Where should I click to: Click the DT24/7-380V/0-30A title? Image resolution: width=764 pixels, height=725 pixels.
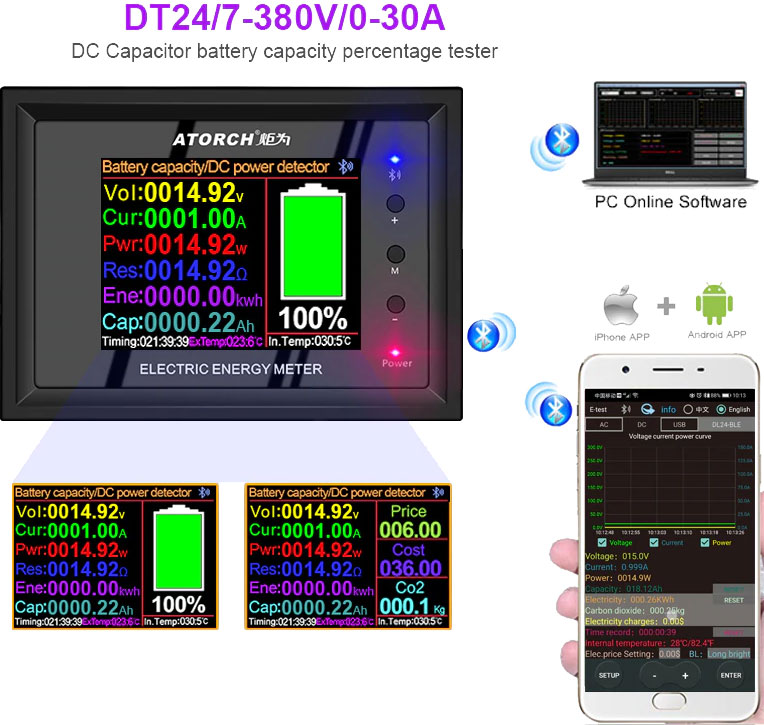(x=285, y=18)
